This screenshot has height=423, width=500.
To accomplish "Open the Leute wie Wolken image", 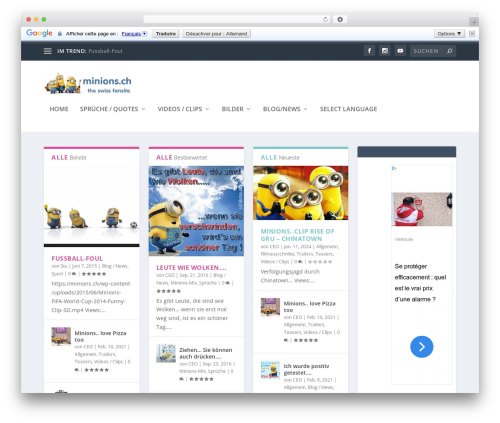I will [x=196, y=211].
